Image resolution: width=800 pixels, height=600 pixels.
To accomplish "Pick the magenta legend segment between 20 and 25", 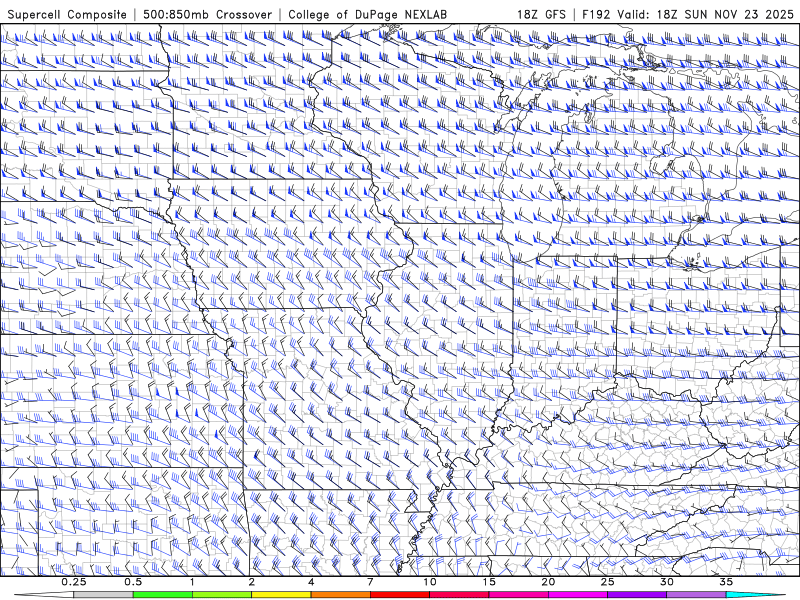I will click(578, 595).
